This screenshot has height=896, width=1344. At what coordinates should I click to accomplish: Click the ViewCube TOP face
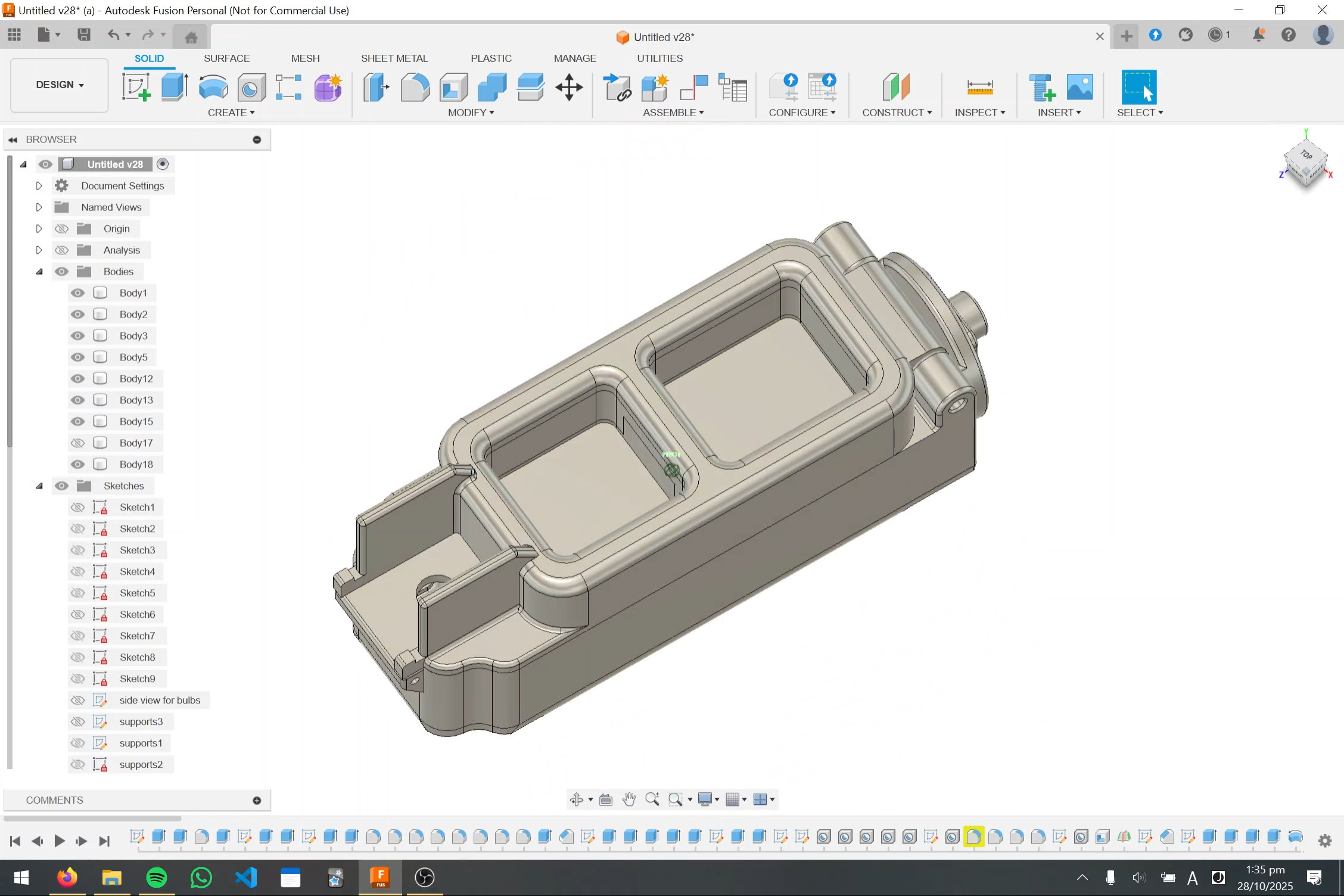pyautogui.click(x=1306, y=154)
